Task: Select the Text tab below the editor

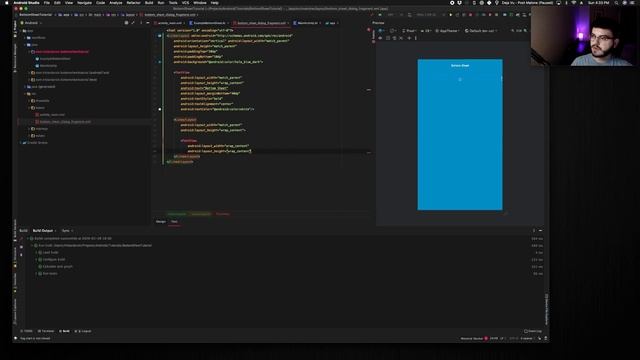Action: tap(174, 222)
